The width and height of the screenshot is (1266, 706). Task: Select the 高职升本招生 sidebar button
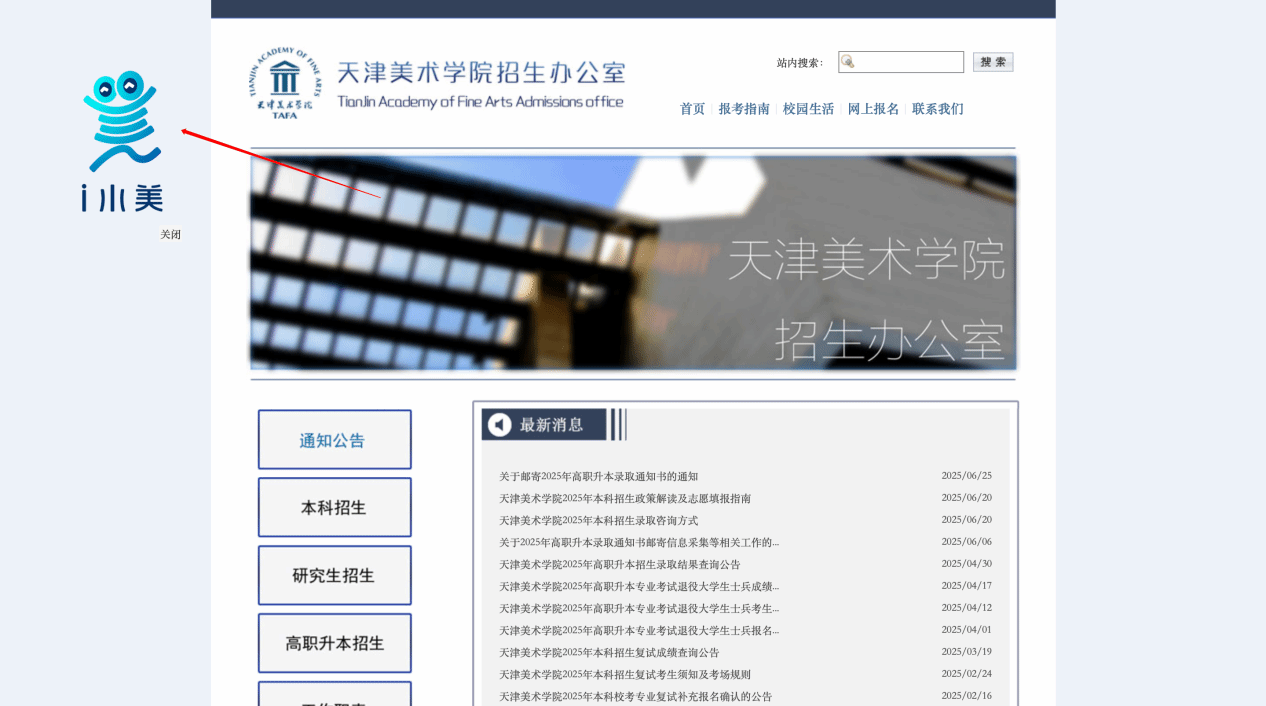tap(334, 644)
